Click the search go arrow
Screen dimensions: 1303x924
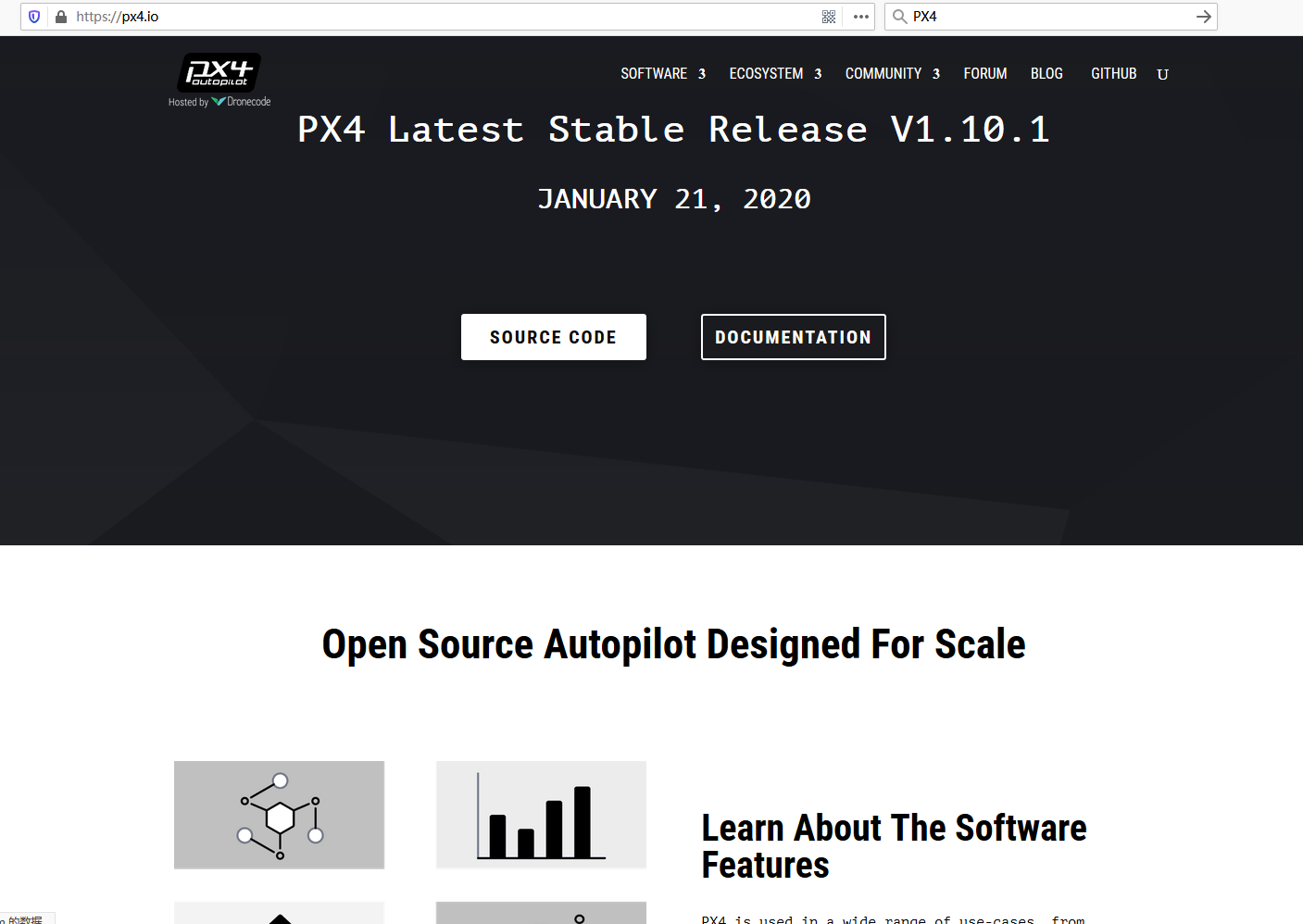pos(1204,17)
